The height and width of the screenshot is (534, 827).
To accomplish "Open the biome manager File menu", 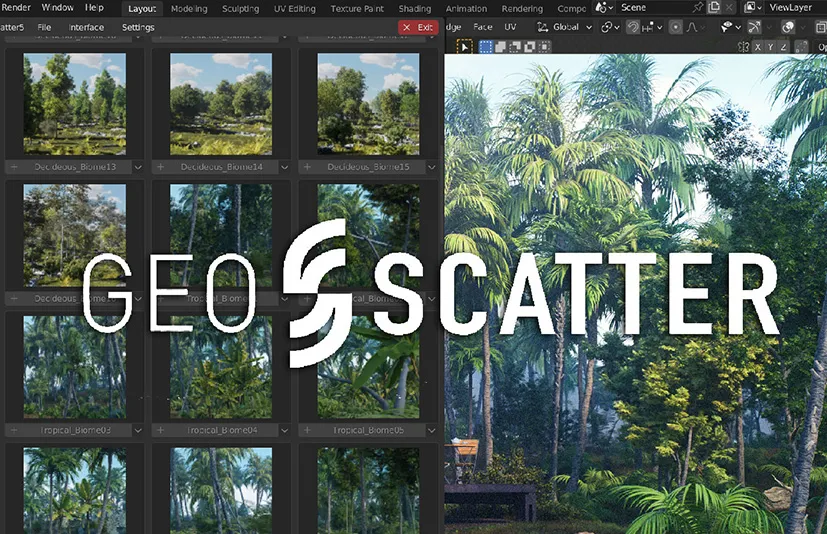I will click(44, 27).
